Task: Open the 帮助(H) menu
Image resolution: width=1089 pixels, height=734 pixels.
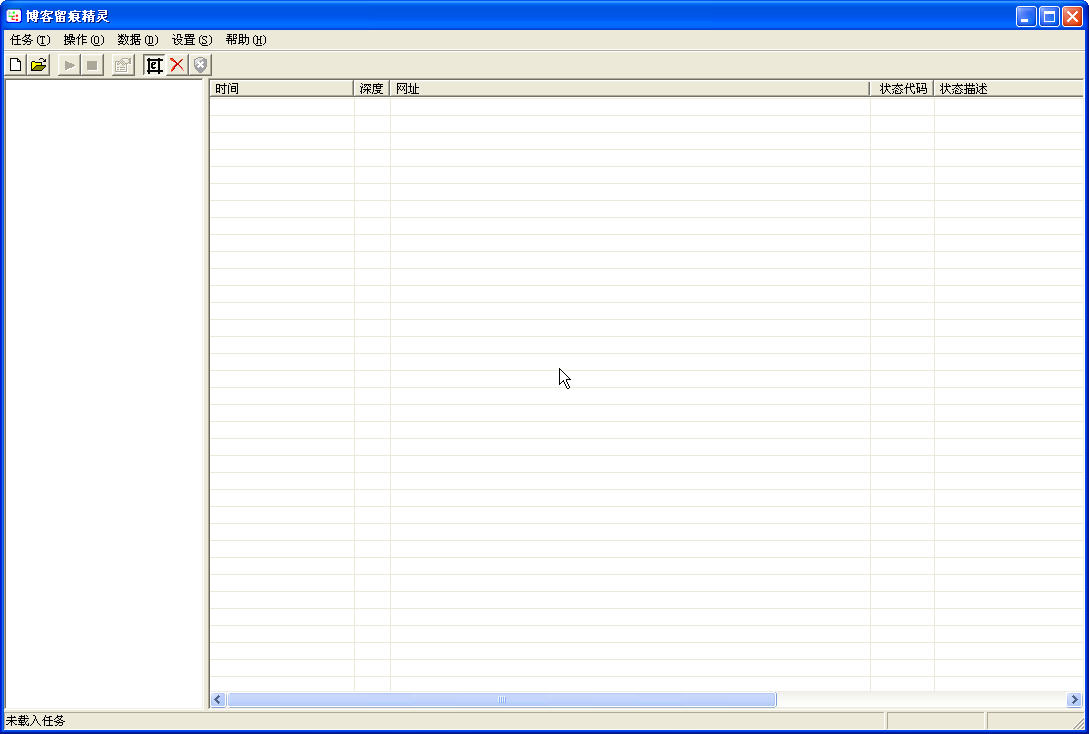Action: 246,40
